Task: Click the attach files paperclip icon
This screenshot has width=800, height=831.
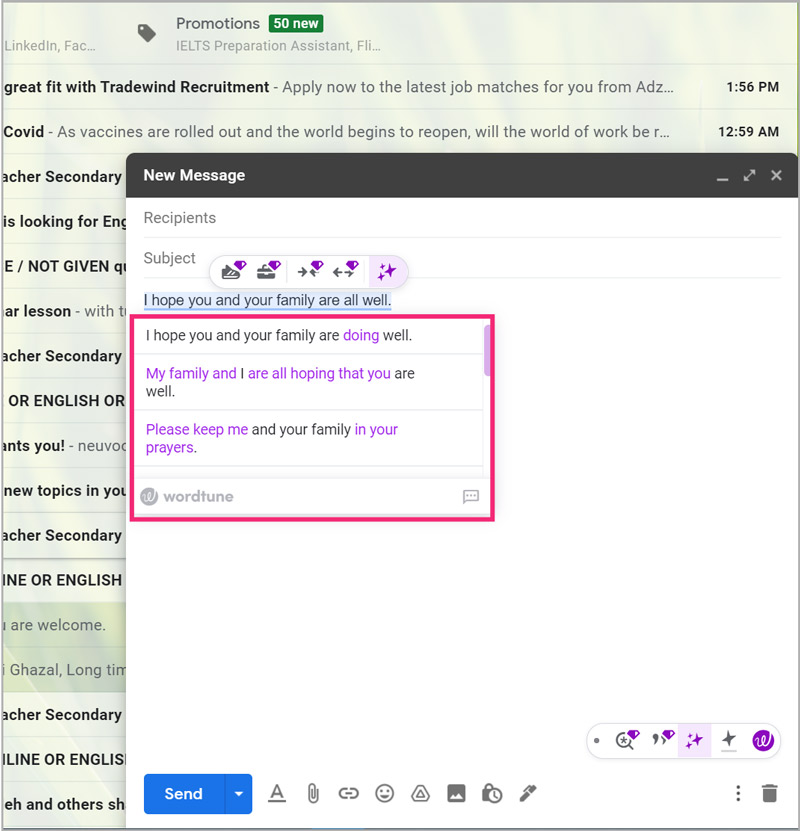Action: click(313, 793)
